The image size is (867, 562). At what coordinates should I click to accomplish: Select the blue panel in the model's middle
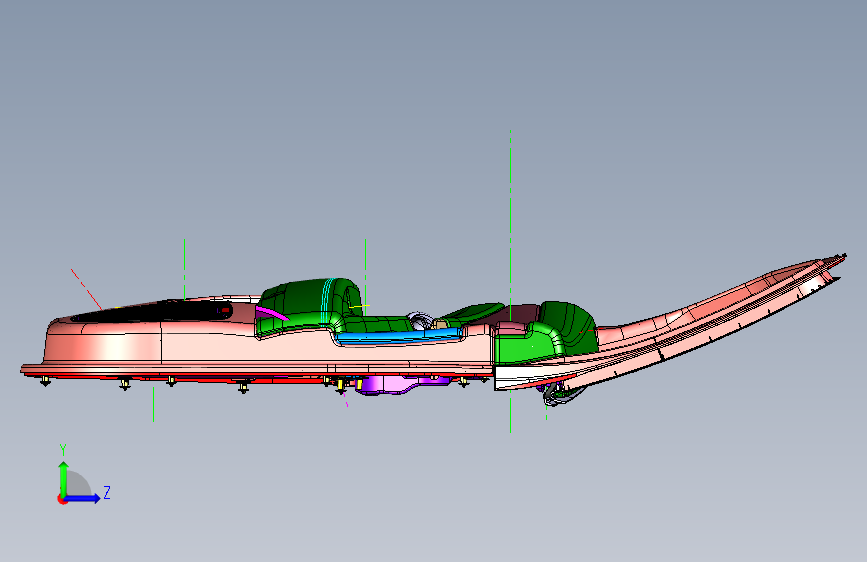tap(397, 336)
